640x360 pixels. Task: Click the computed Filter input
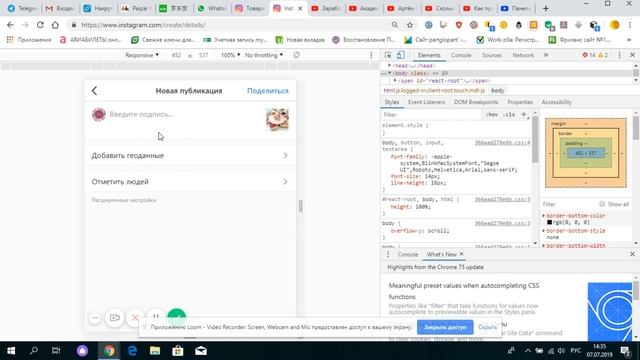pos(568,204)
